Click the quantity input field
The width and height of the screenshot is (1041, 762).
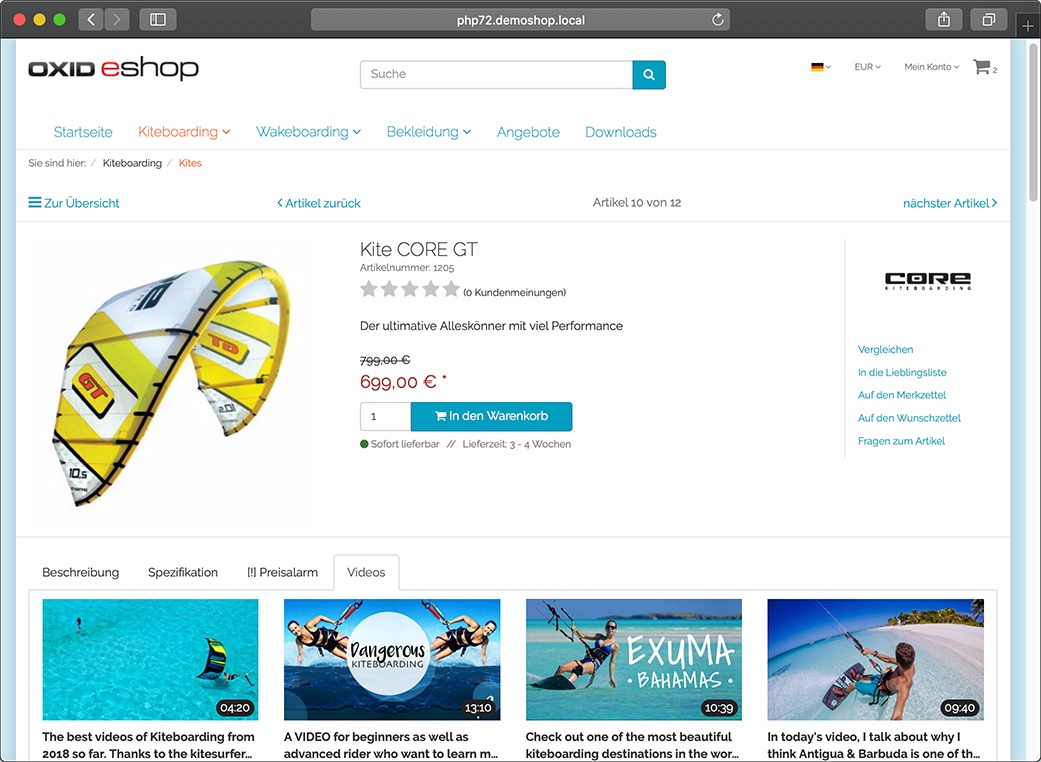(385, 416)
